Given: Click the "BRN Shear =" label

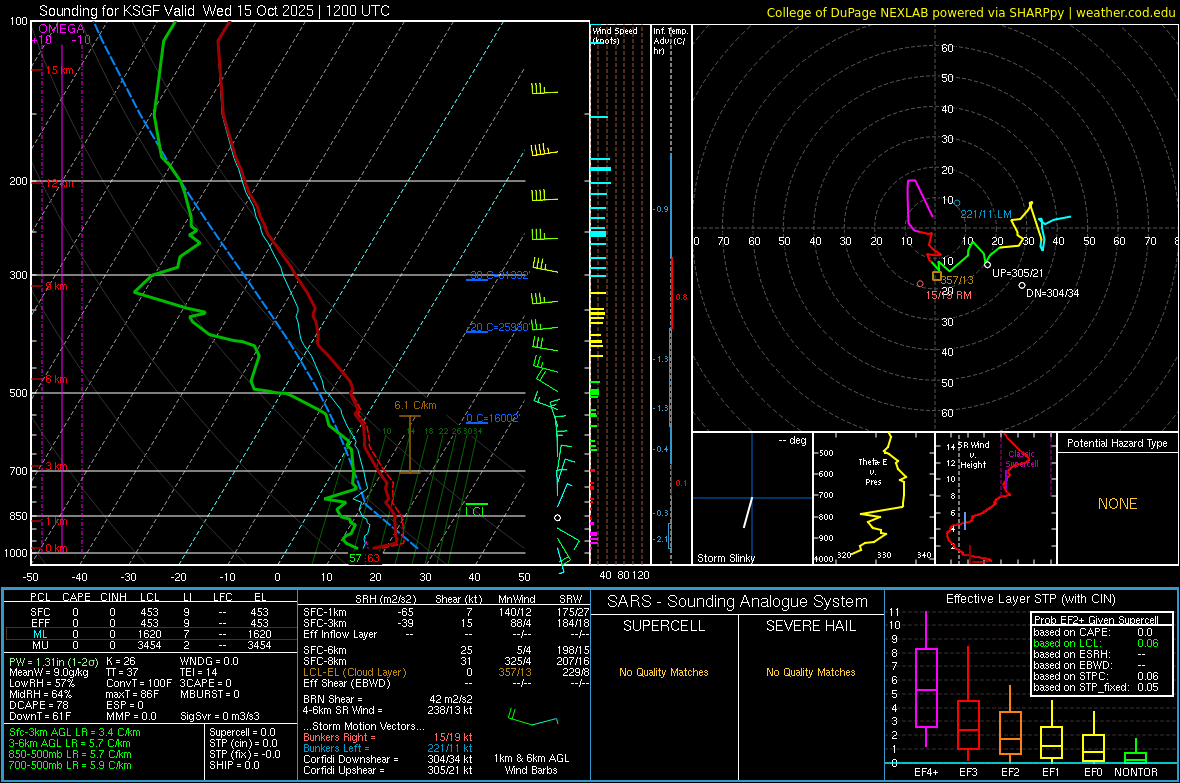Looking at the screenshot, I should [x=333, y=699].
